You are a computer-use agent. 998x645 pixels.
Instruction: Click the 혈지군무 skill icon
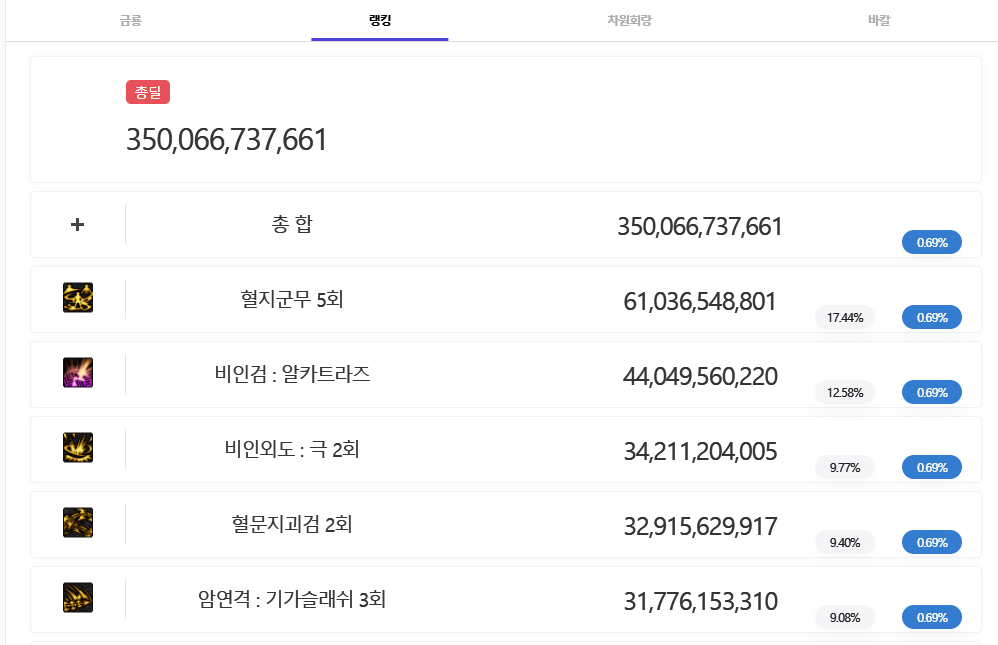tap(78, 298)
